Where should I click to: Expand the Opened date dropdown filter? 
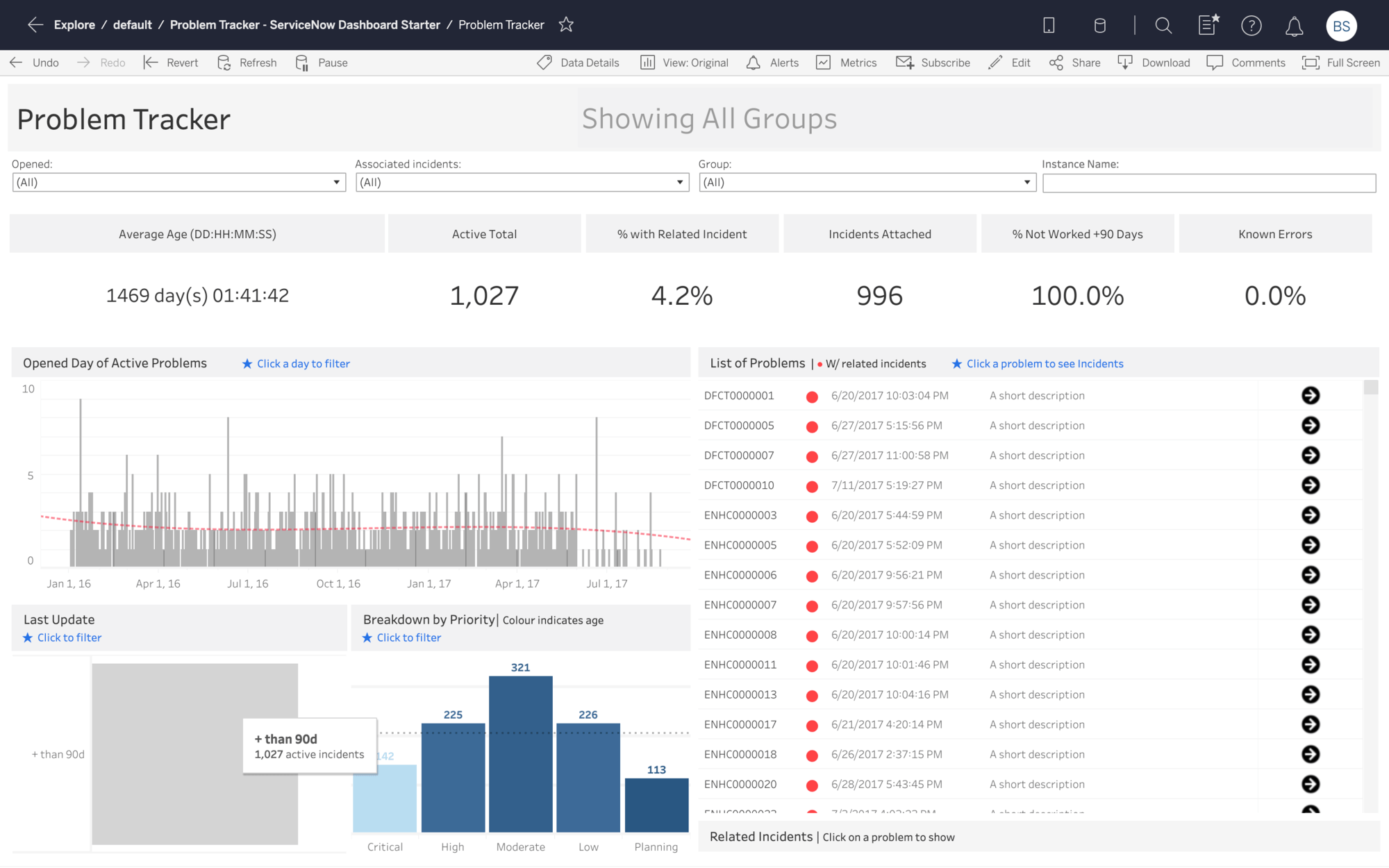pyautogui.click(x=335, y=182)
